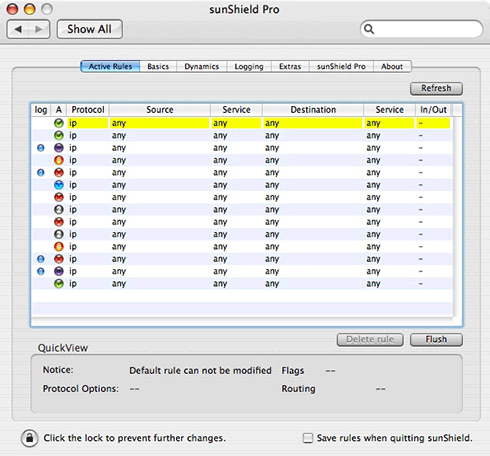Click the blue log indicator in the third rule row
Screen dimensions: 490x456
click(41, 148)
